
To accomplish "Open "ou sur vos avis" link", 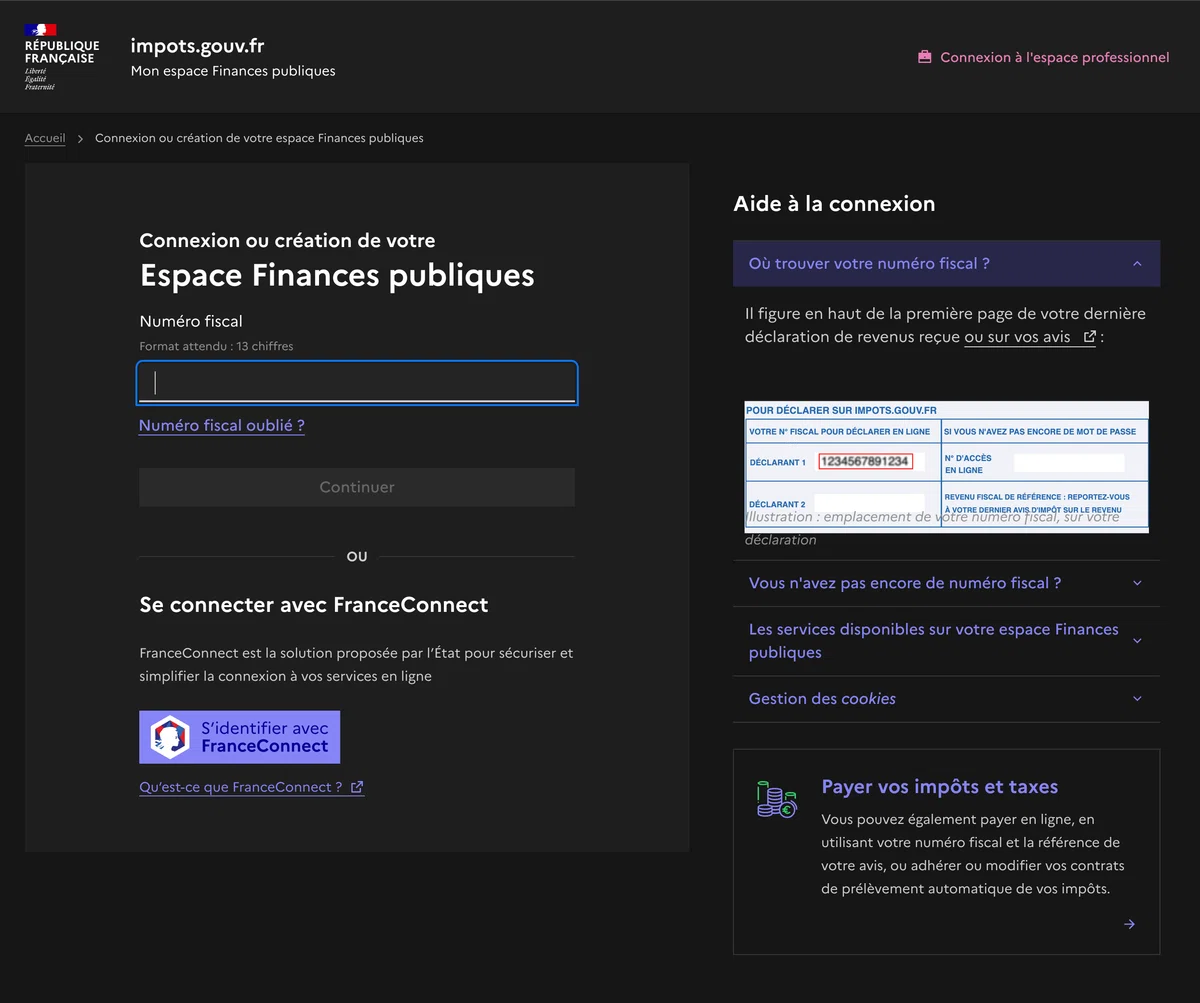I will click(x=1030, y=337).
